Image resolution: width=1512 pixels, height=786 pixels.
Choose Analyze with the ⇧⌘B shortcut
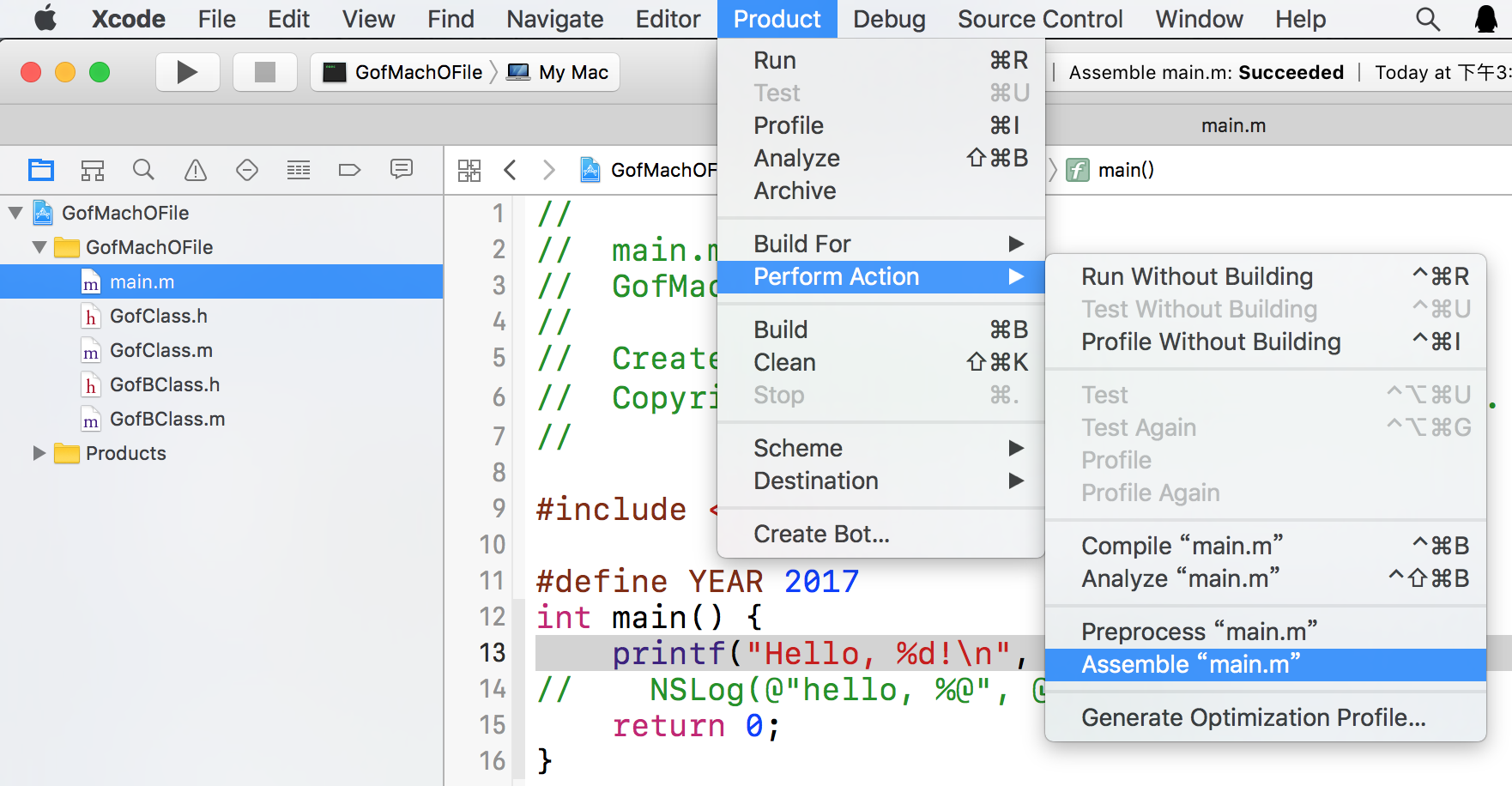tap(880, 158)
